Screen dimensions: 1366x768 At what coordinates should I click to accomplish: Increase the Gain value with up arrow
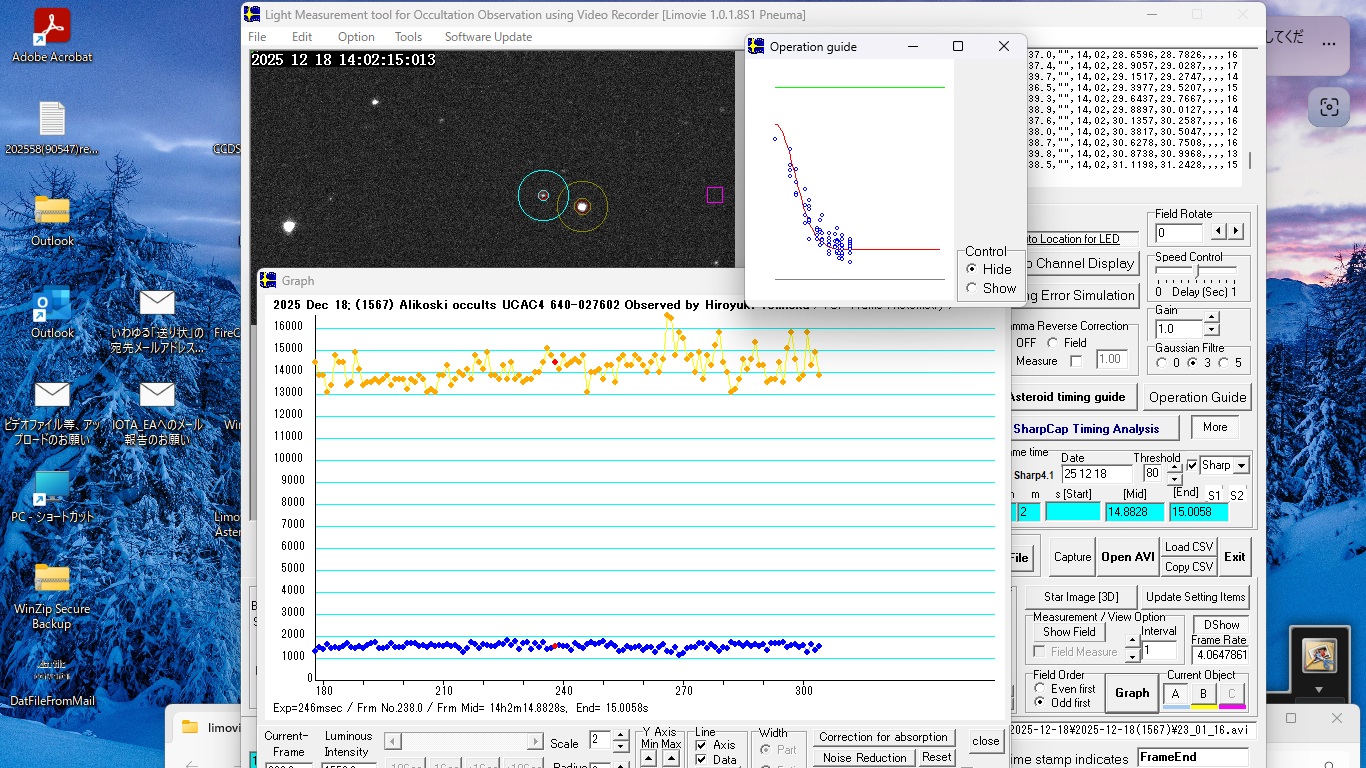(x=1211, y=318)
